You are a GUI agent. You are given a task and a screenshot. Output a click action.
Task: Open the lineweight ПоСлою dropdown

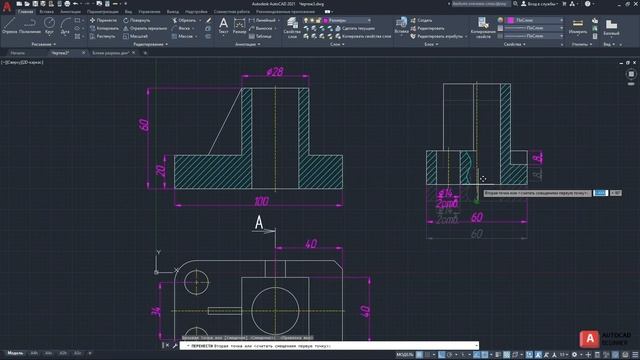coord(533,28)
